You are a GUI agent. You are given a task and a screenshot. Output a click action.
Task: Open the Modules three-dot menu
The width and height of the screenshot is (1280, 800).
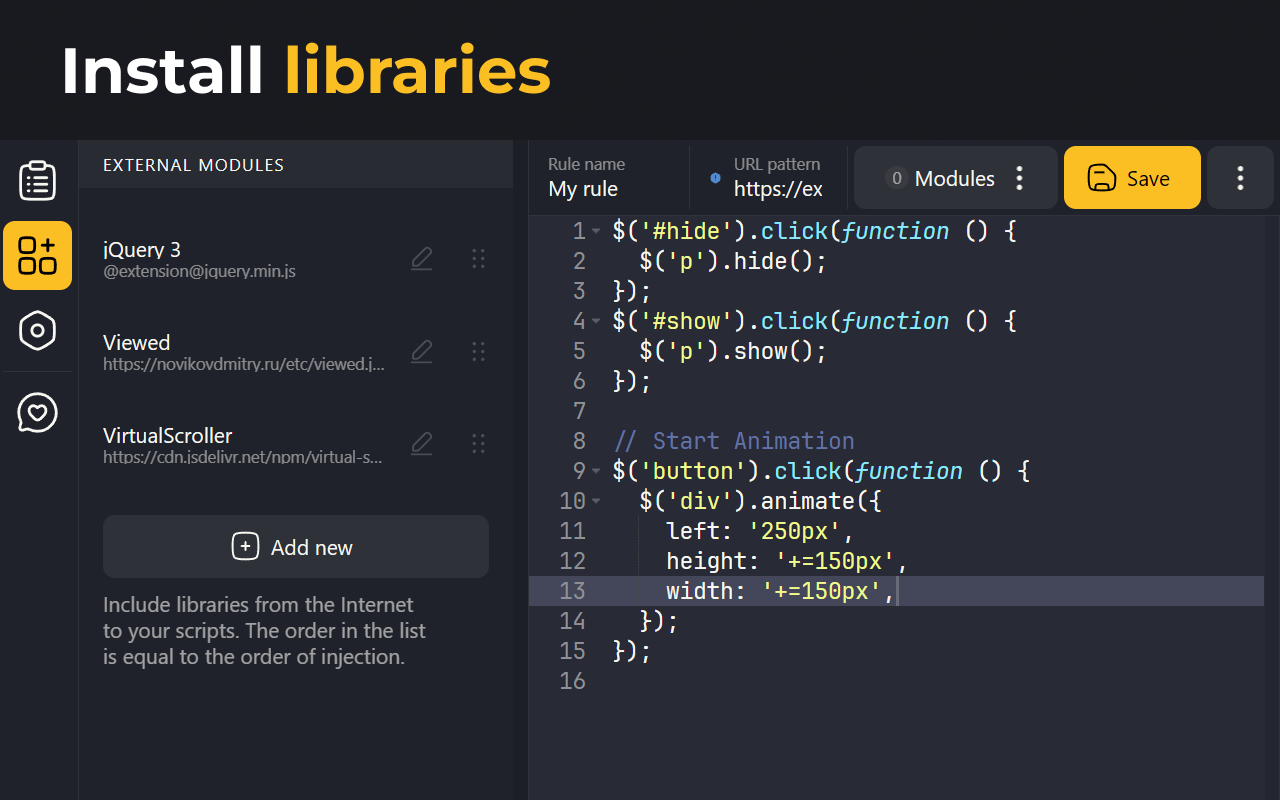point(1019,178)
